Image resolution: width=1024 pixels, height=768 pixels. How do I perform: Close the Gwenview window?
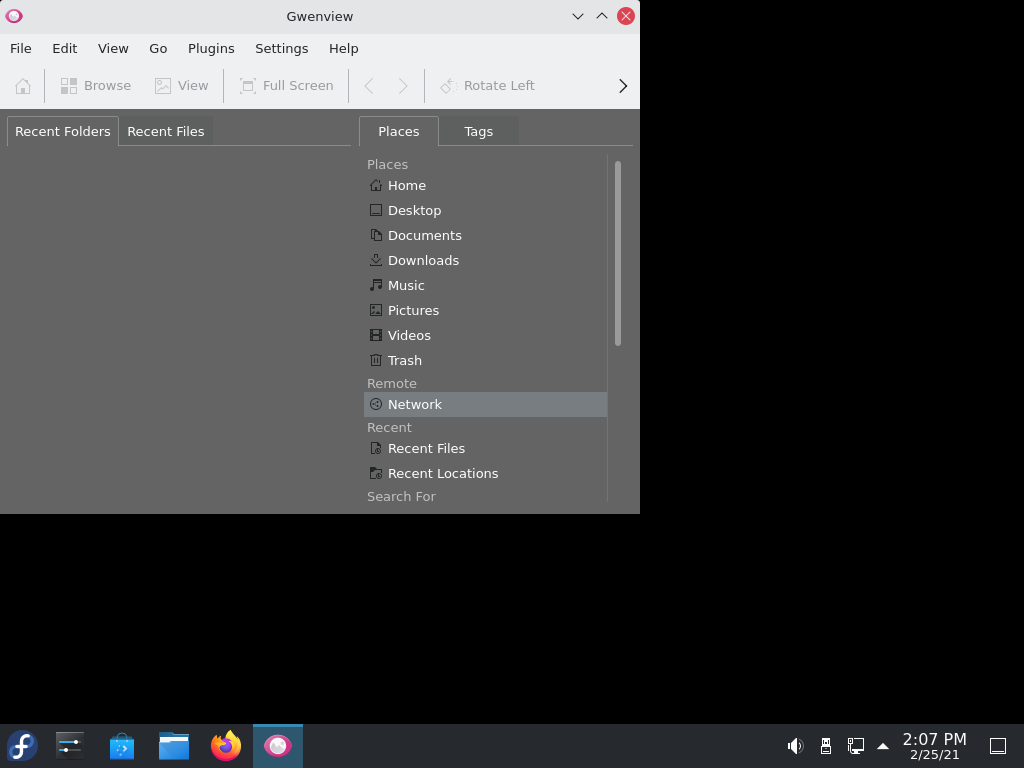coord(626,16)
